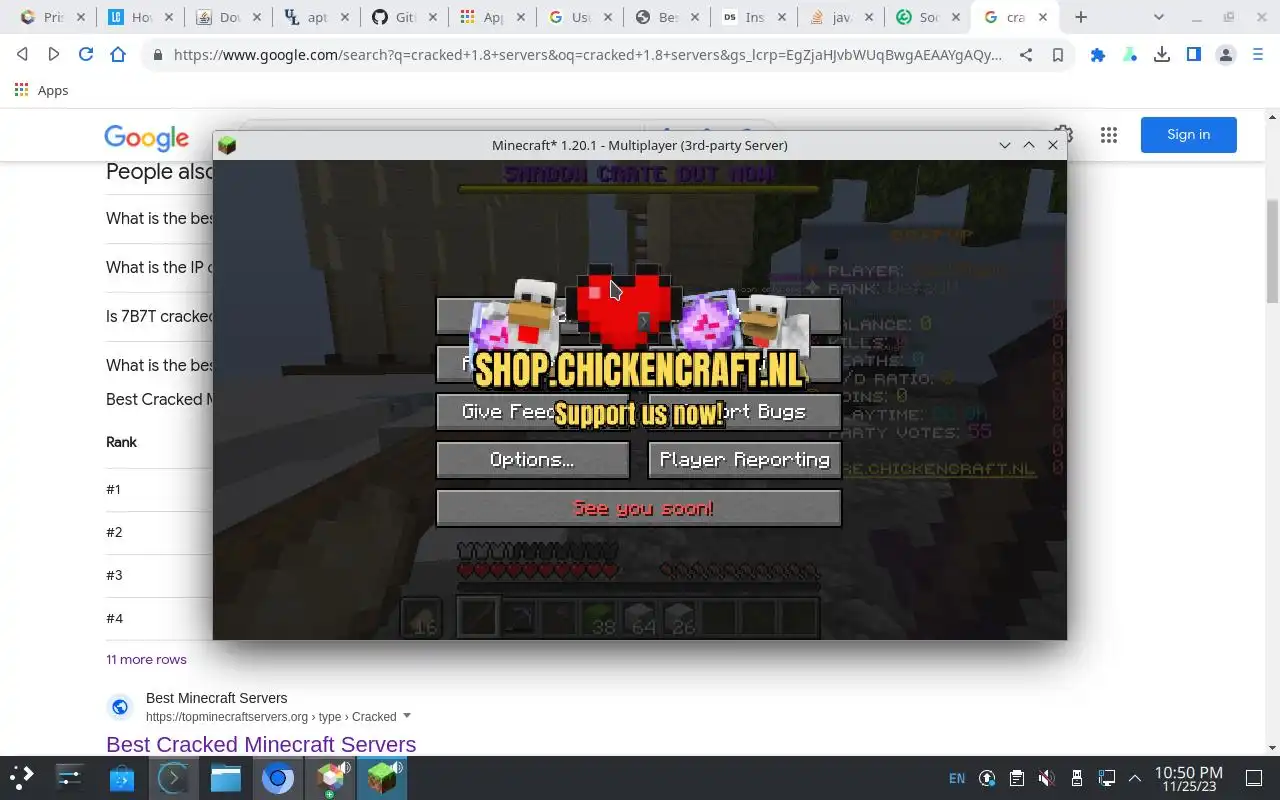Open browser downloads arrow icon
Image resolution: width=1280 pixels, height=800 pixels.
coord(1162,55)
